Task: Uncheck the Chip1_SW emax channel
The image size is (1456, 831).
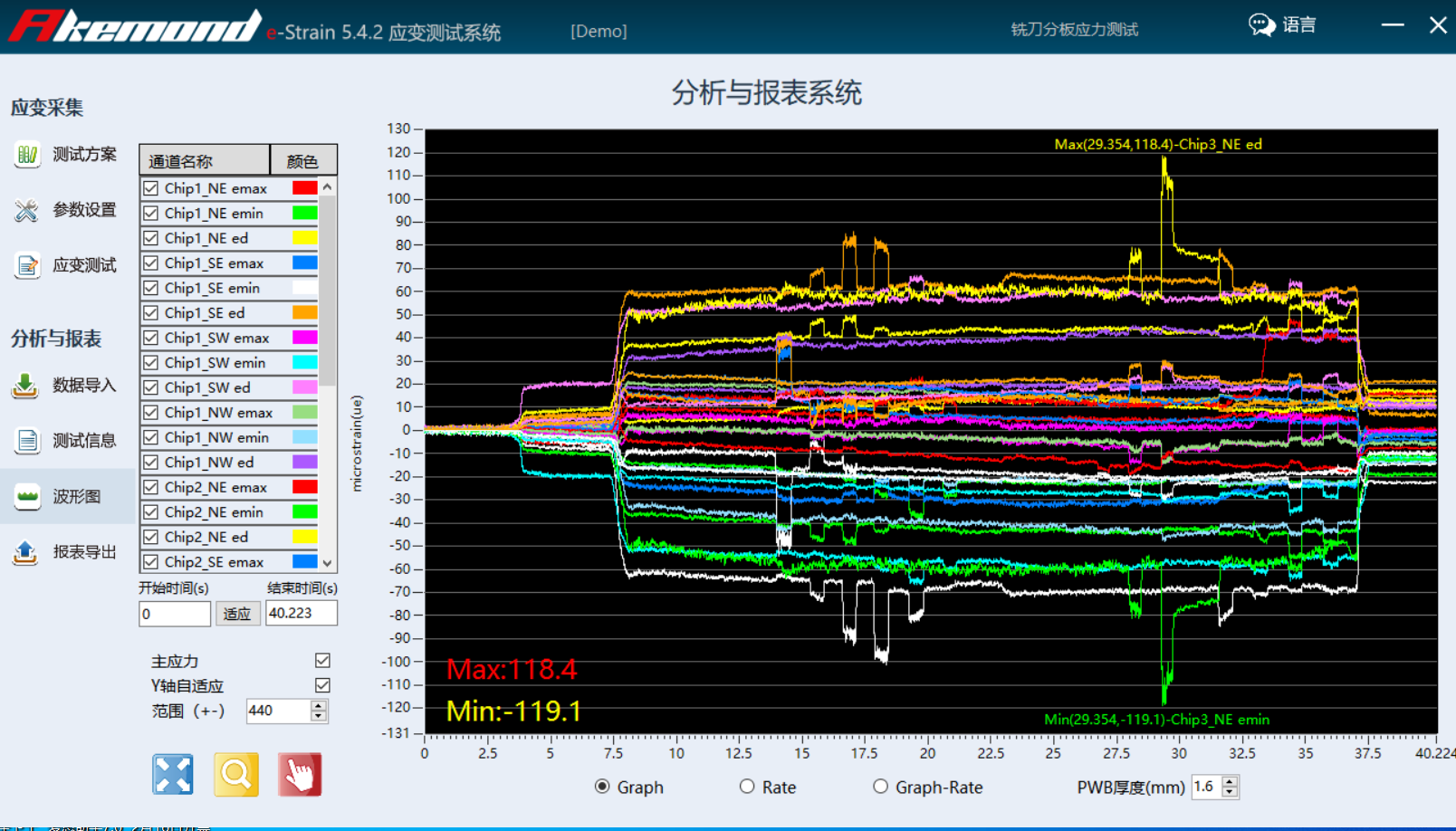Action: click(x=151, y=338)
